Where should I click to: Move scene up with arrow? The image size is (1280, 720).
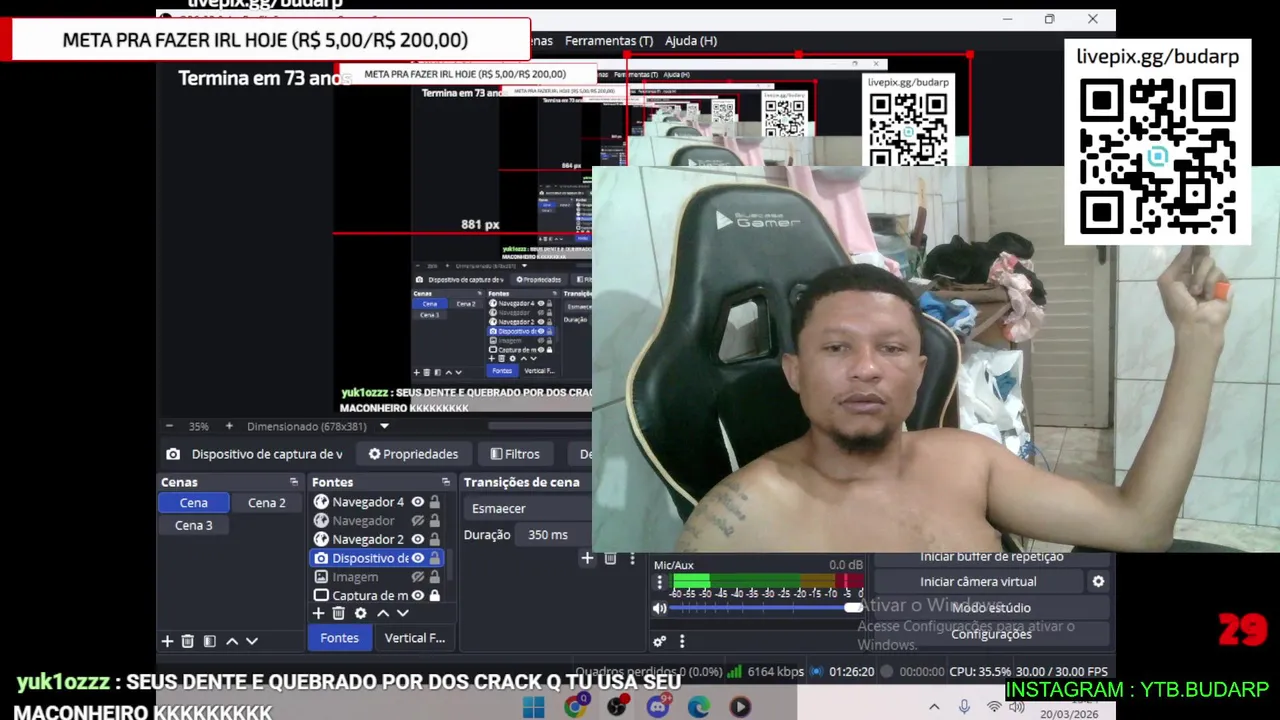232,641
